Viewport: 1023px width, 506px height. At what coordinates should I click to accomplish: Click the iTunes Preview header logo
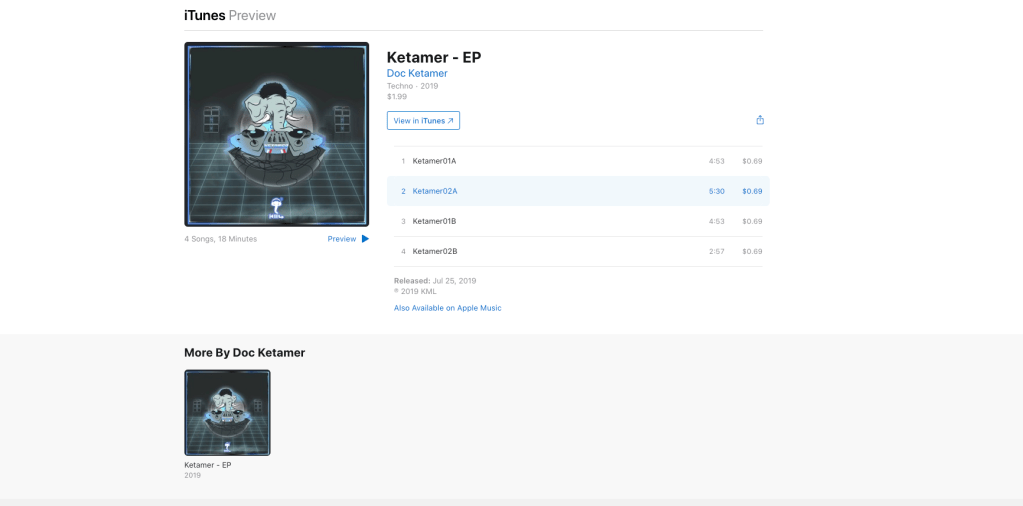(x=230, y=15)
